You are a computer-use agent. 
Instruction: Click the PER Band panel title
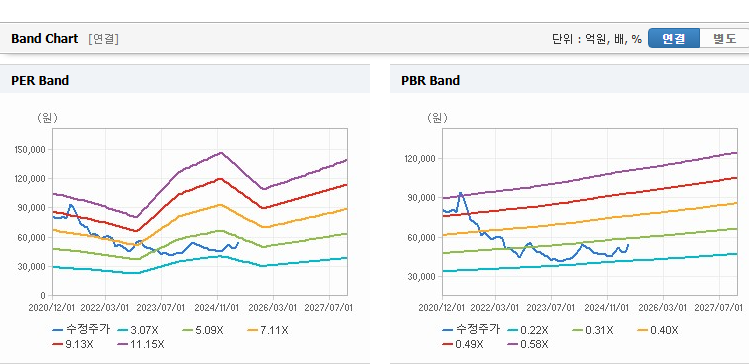pyautogui.click(x=40, y=81)
